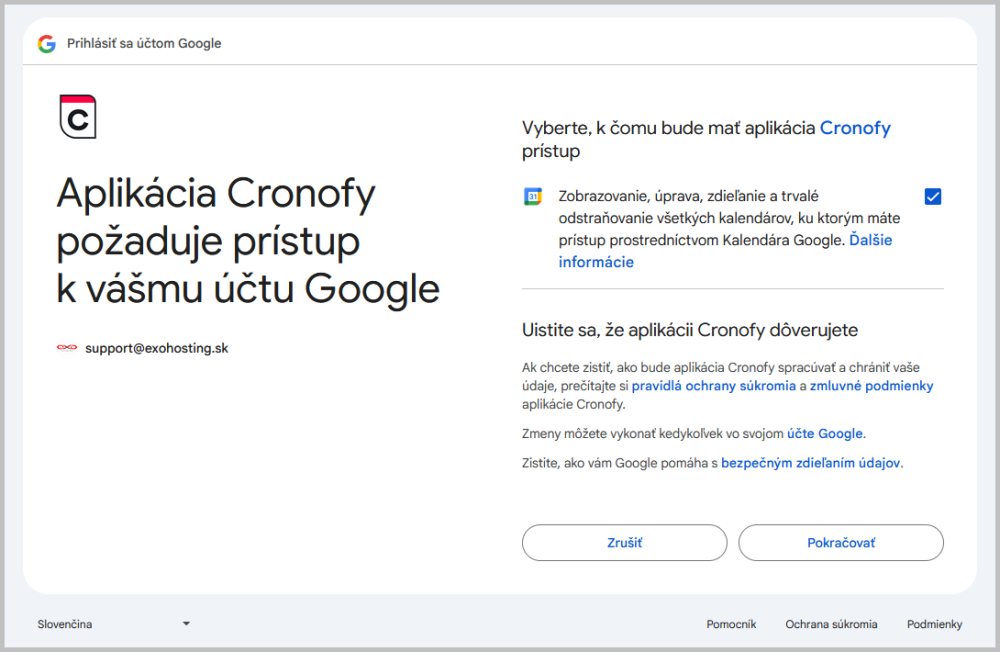The image size is (1000, 652).
Task: Click Podmienky in the footer
Action: click(x=934, y=623)
